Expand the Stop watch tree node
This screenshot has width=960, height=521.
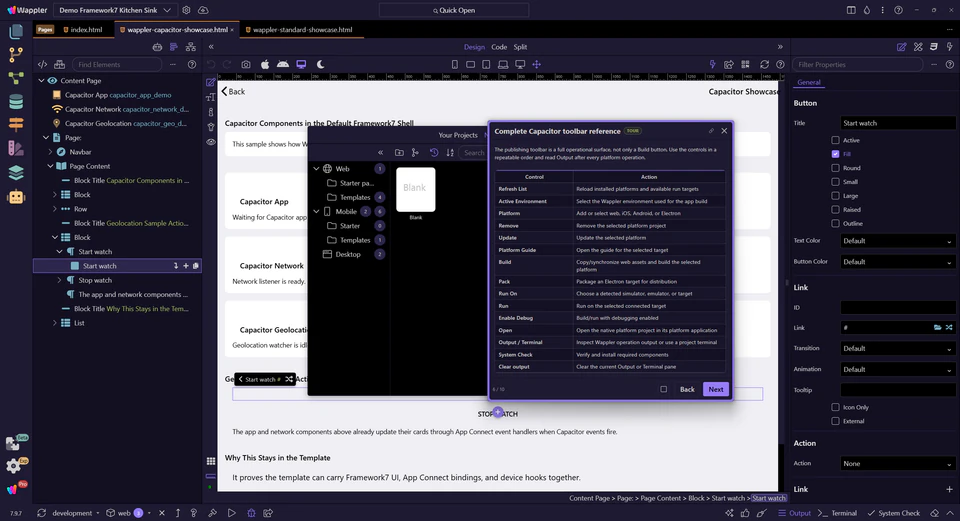tap(59, 280)
